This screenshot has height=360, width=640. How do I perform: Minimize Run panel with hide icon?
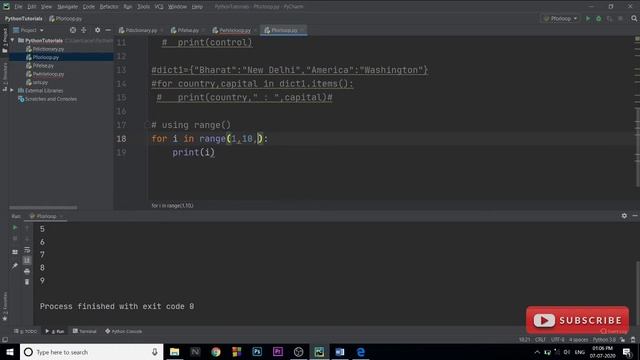635,216
